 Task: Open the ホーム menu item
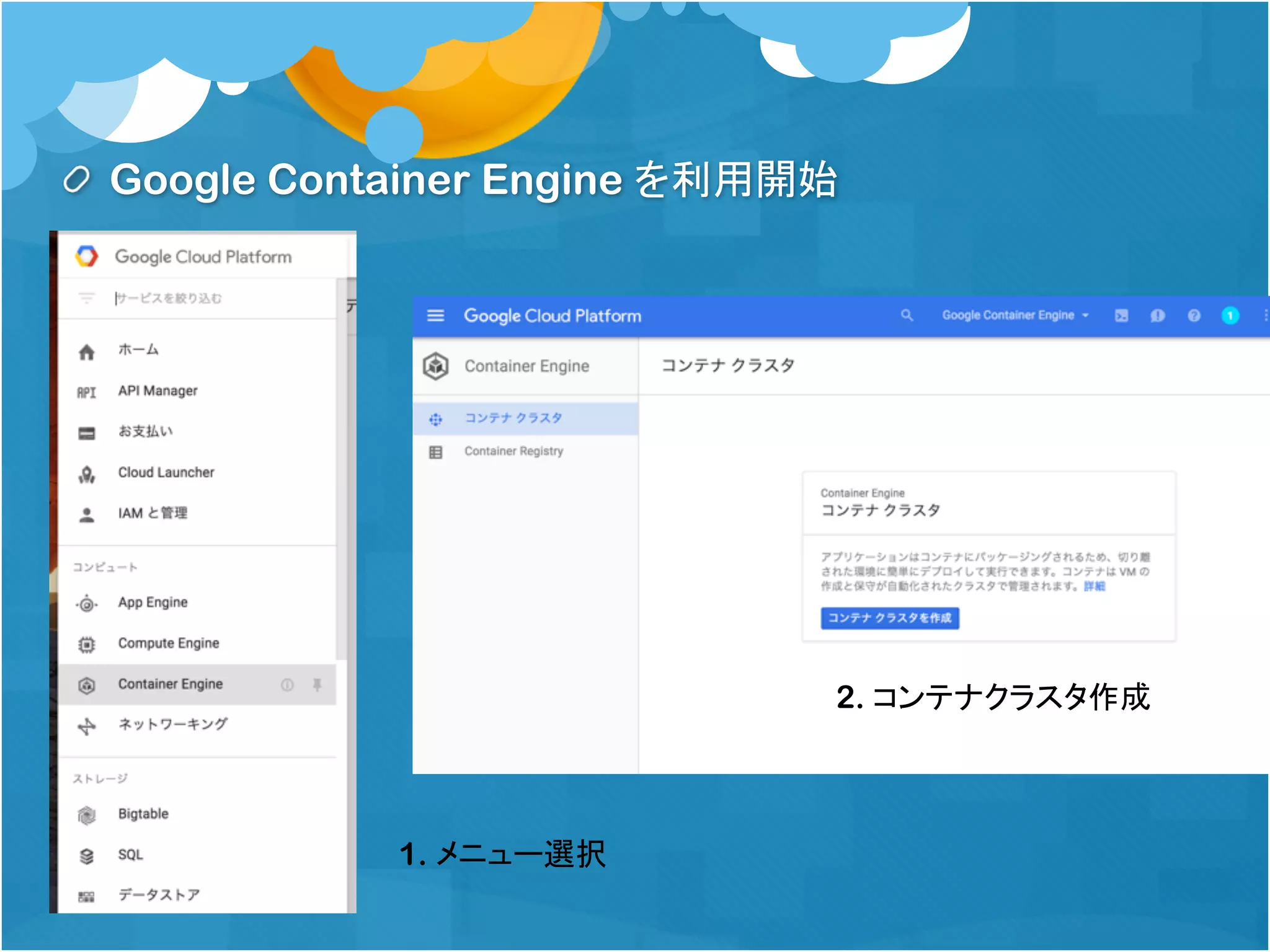click(138, 350)
